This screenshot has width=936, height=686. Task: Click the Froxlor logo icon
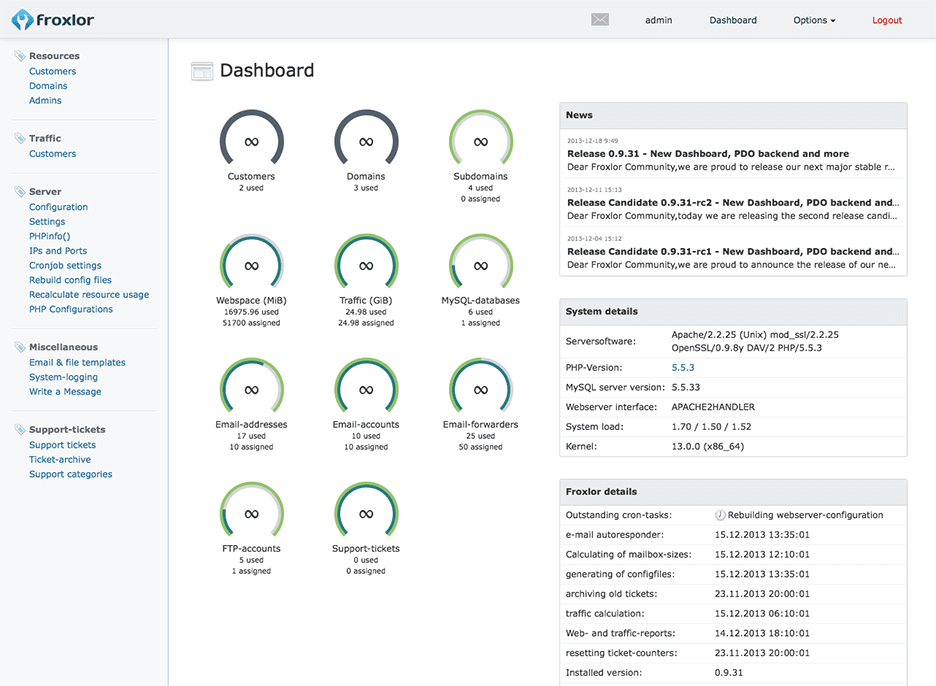coord(23,19)
